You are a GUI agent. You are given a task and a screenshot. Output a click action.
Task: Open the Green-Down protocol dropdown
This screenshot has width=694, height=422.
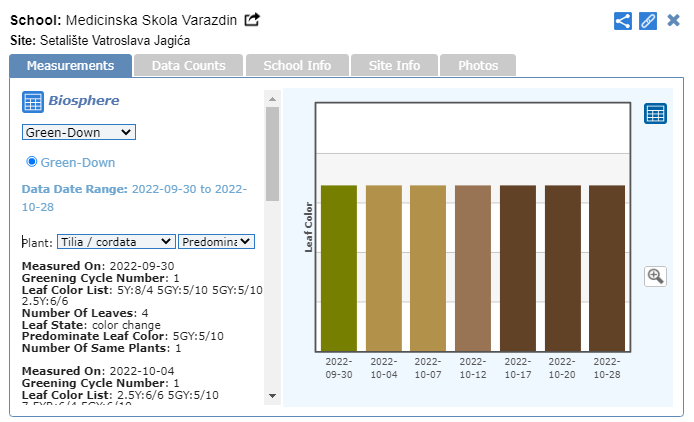click(78, 132)
